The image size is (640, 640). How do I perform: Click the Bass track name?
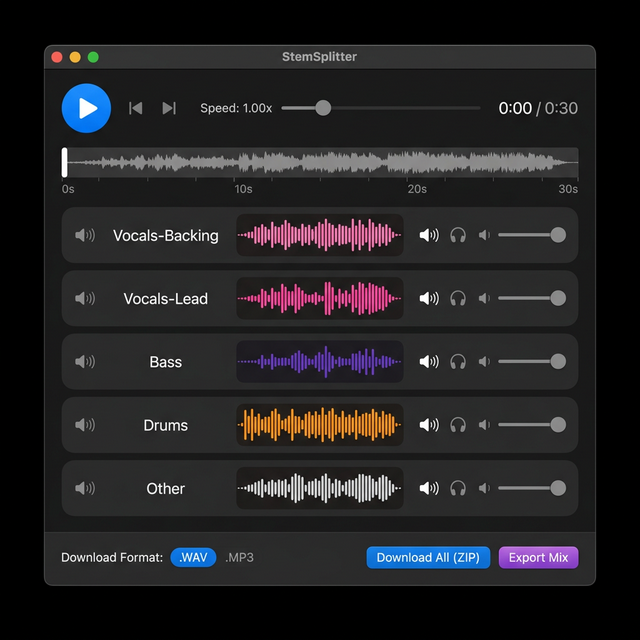pos(166,362)
